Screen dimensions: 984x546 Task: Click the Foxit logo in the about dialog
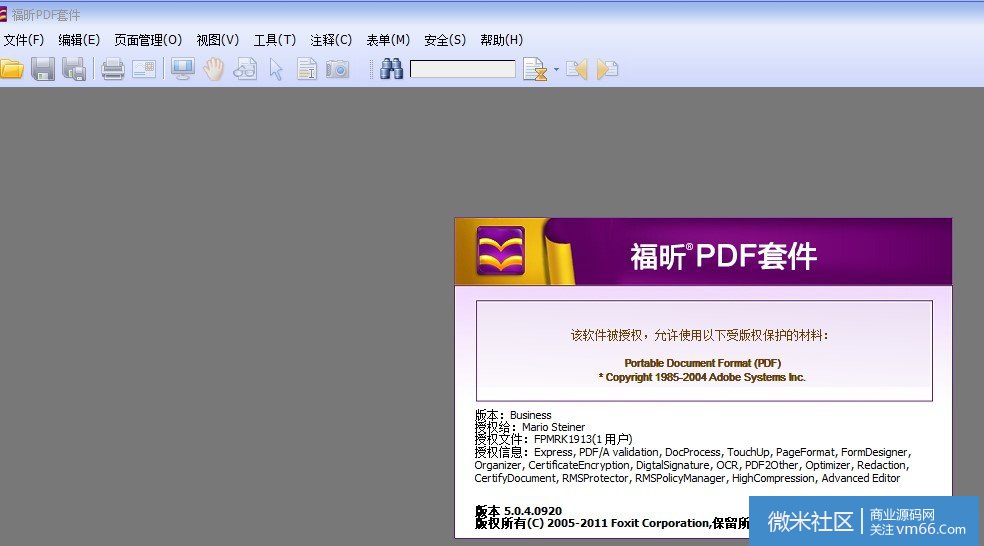(500, 251)
